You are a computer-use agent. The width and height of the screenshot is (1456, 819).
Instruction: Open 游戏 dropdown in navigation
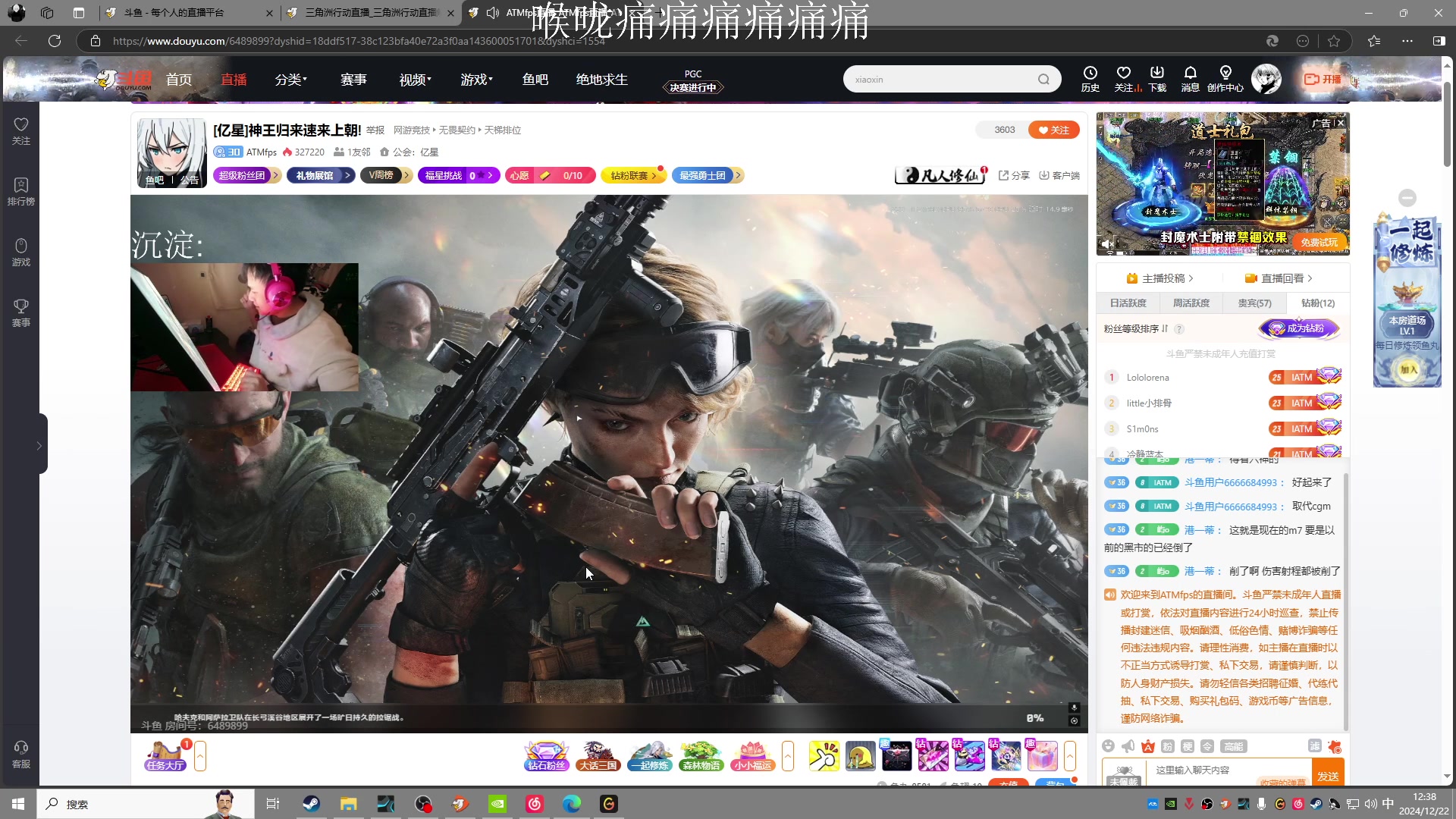coord(477,80)
